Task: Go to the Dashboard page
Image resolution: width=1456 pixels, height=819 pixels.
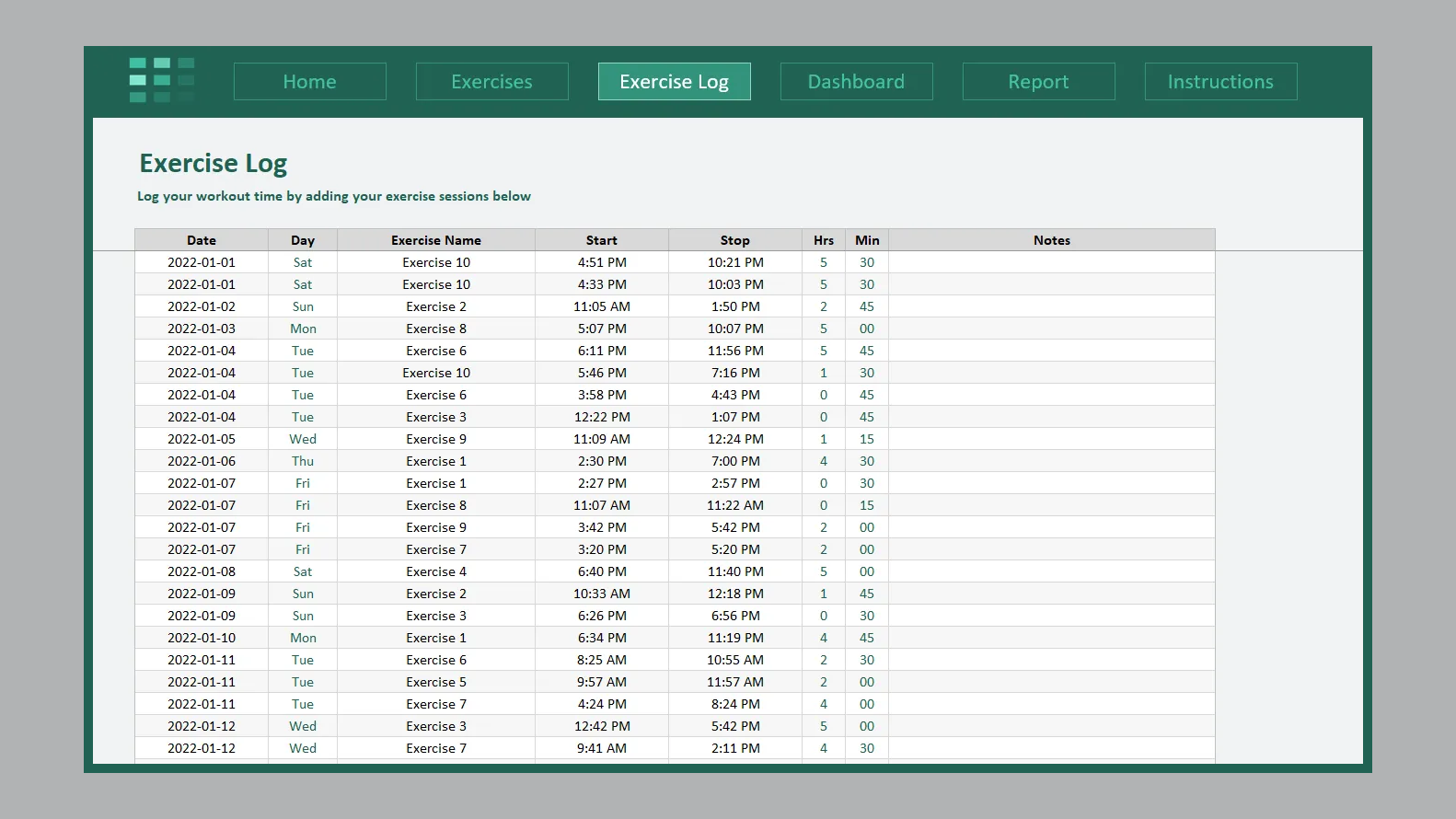Action: (856, 82)
